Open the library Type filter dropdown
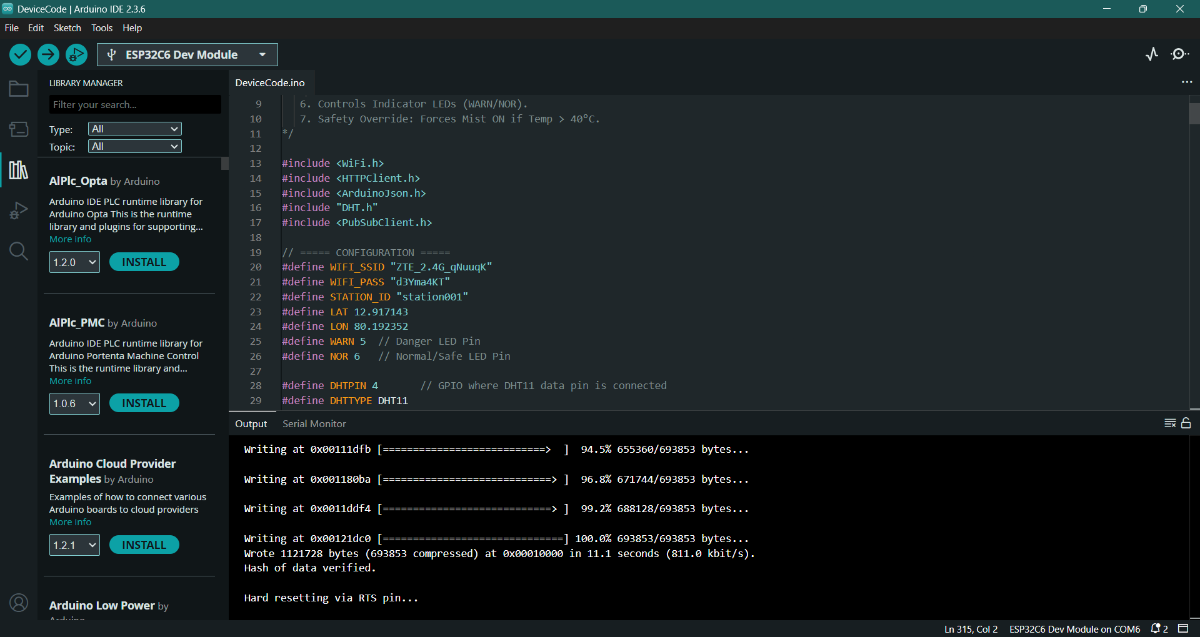The image size is (1200, 637). 135,129
